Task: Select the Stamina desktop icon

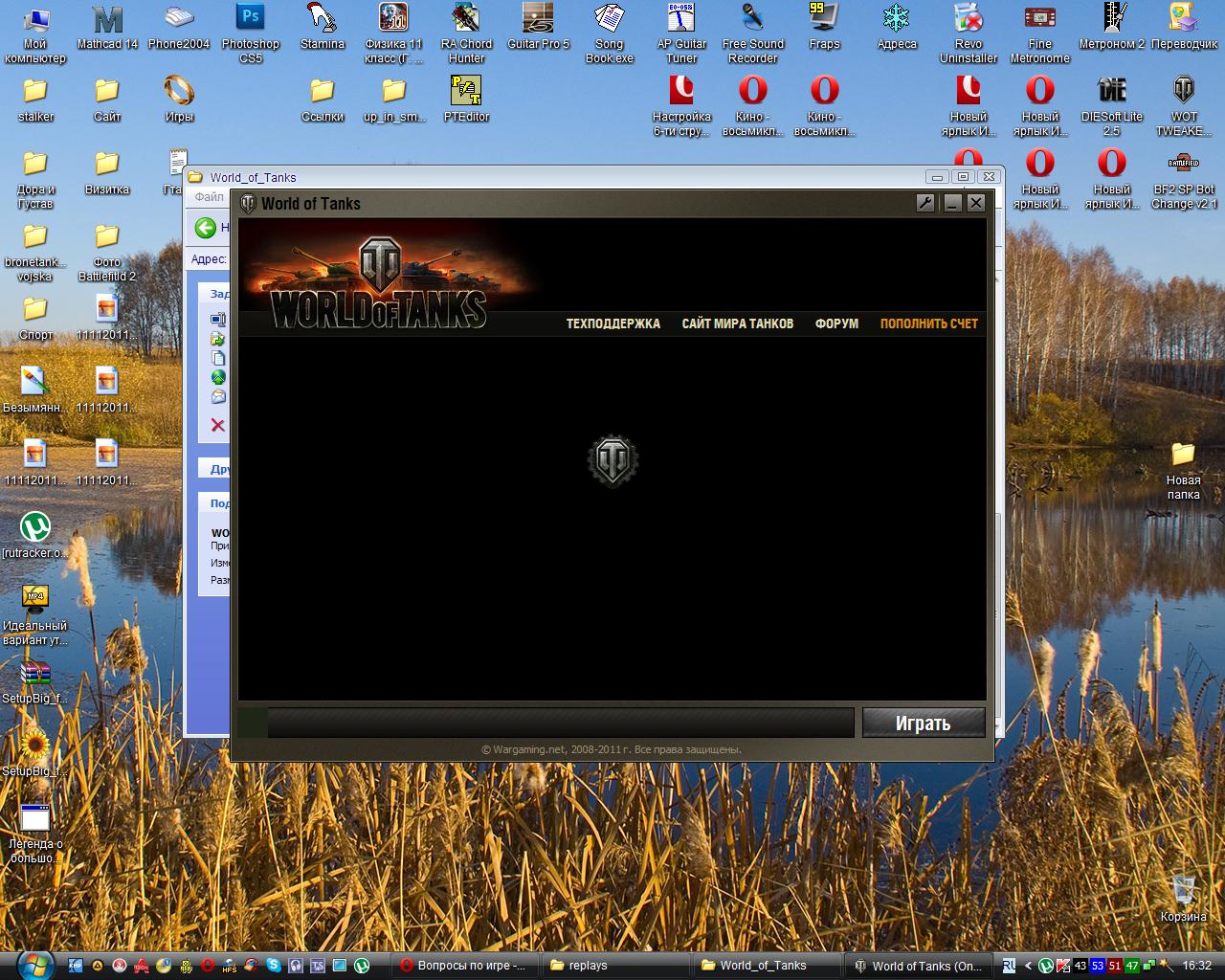Action: [323, 28]
